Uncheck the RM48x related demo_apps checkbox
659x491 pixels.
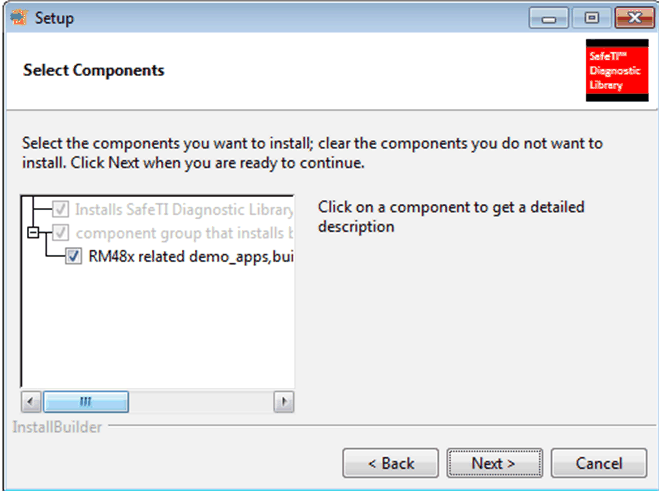pyautogui.click(x=73, y=256)
